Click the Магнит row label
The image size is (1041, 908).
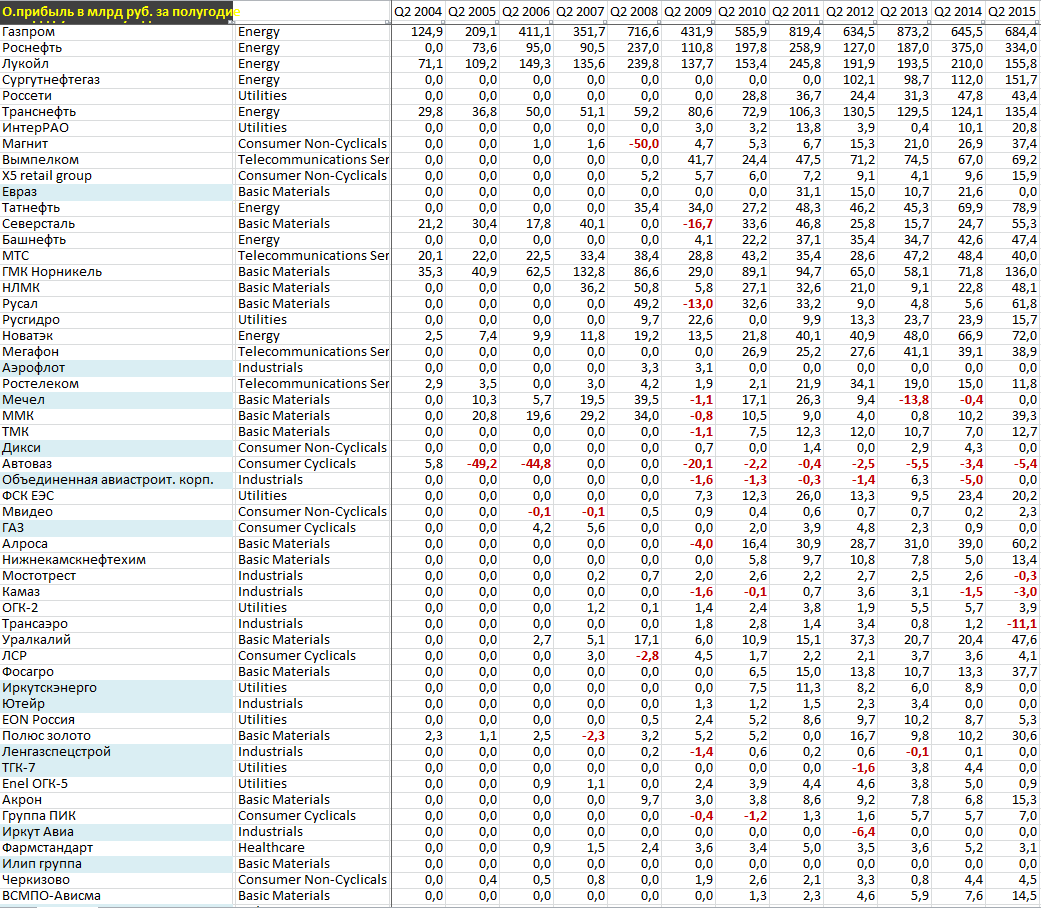(x=118, y=143)
